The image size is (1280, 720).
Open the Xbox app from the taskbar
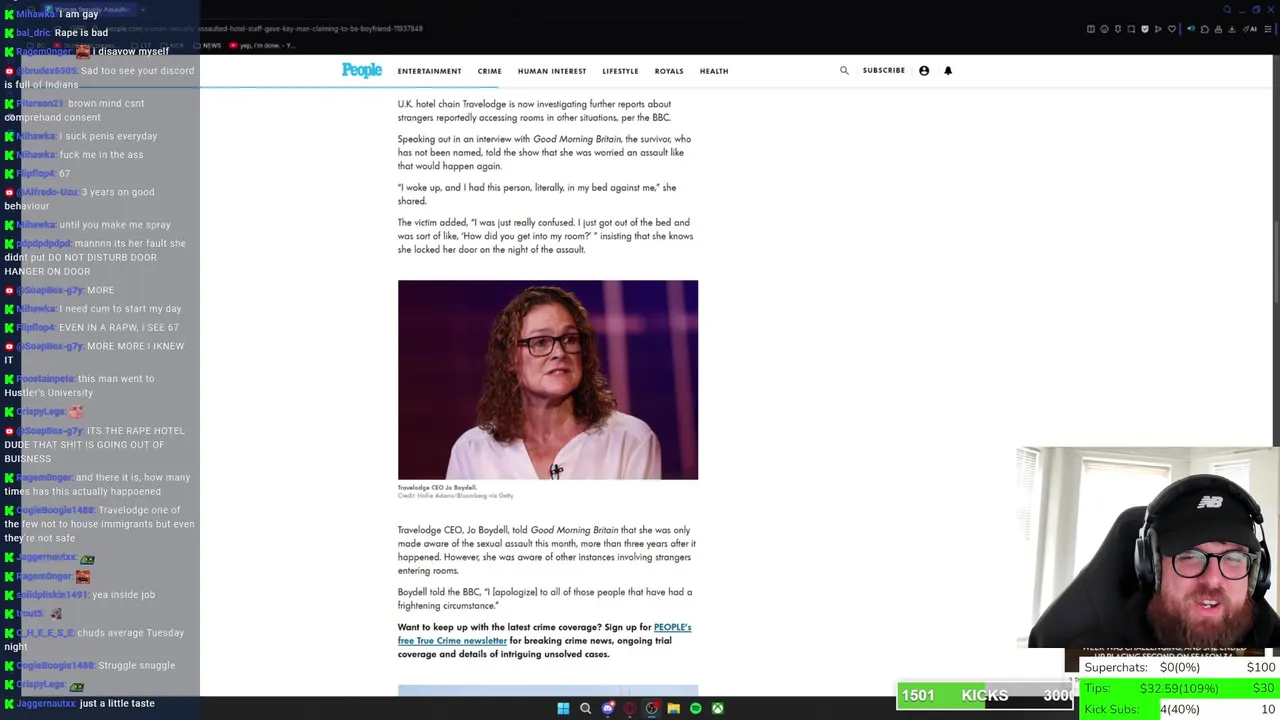pyautogui.click(x=717, y=708)
